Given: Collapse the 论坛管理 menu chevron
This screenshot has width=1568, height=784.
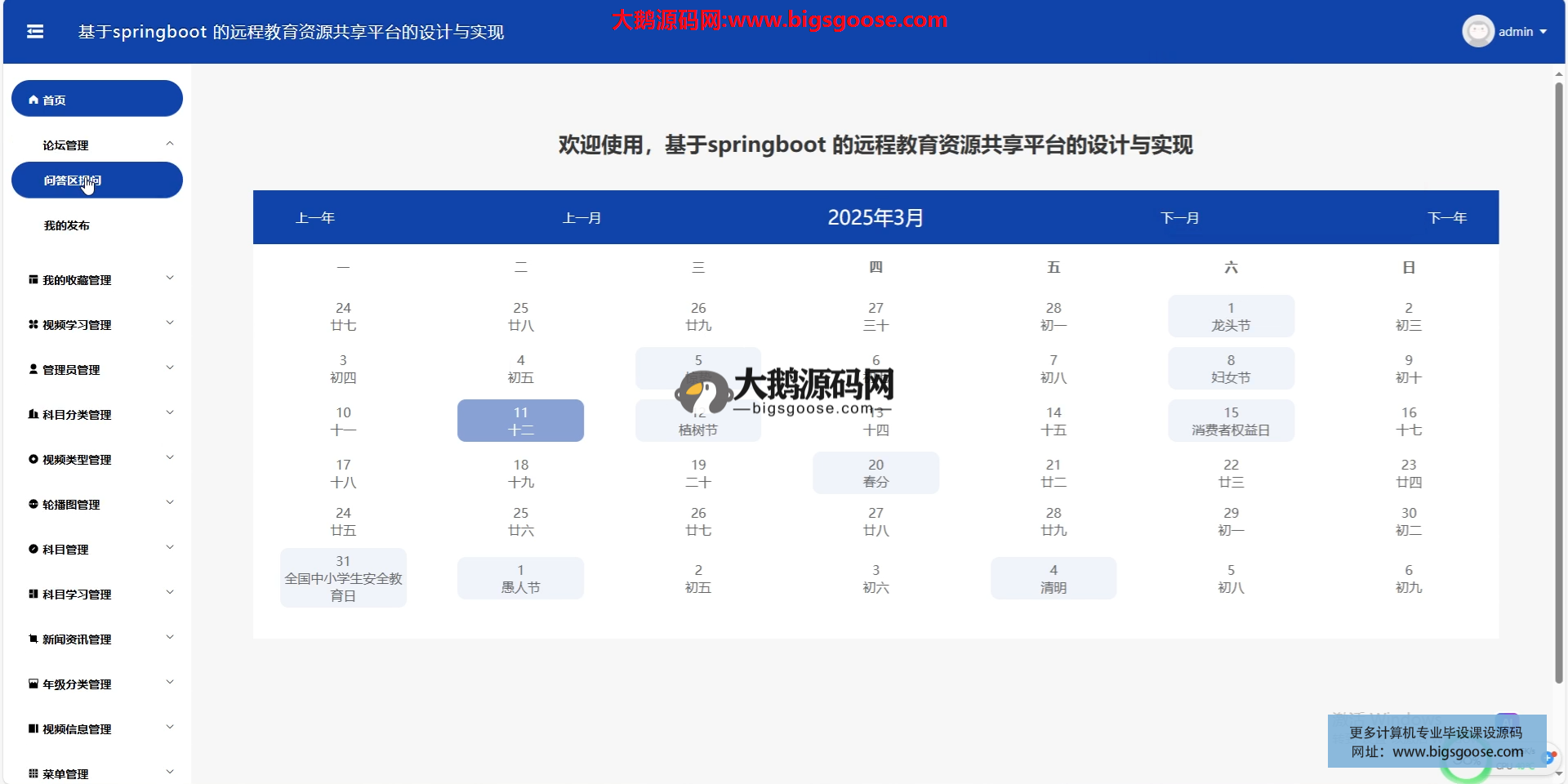Looking at the screenshot, I should [170, 144].
